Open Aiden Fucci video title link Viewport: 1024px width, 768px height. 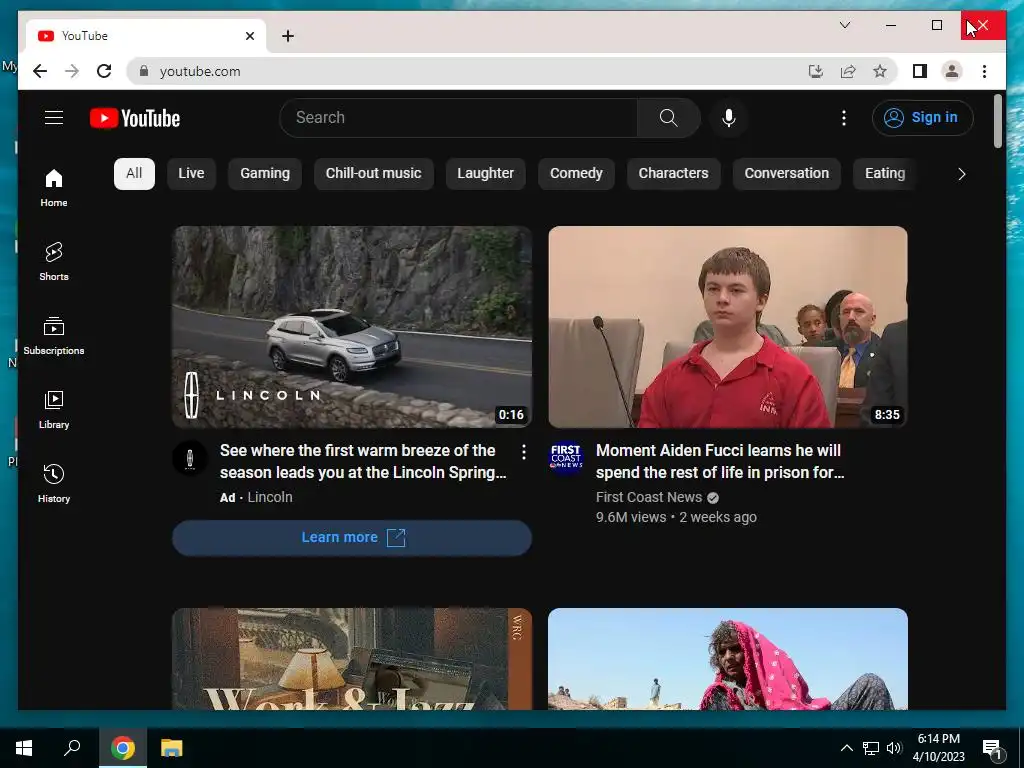tap(720, 461)
